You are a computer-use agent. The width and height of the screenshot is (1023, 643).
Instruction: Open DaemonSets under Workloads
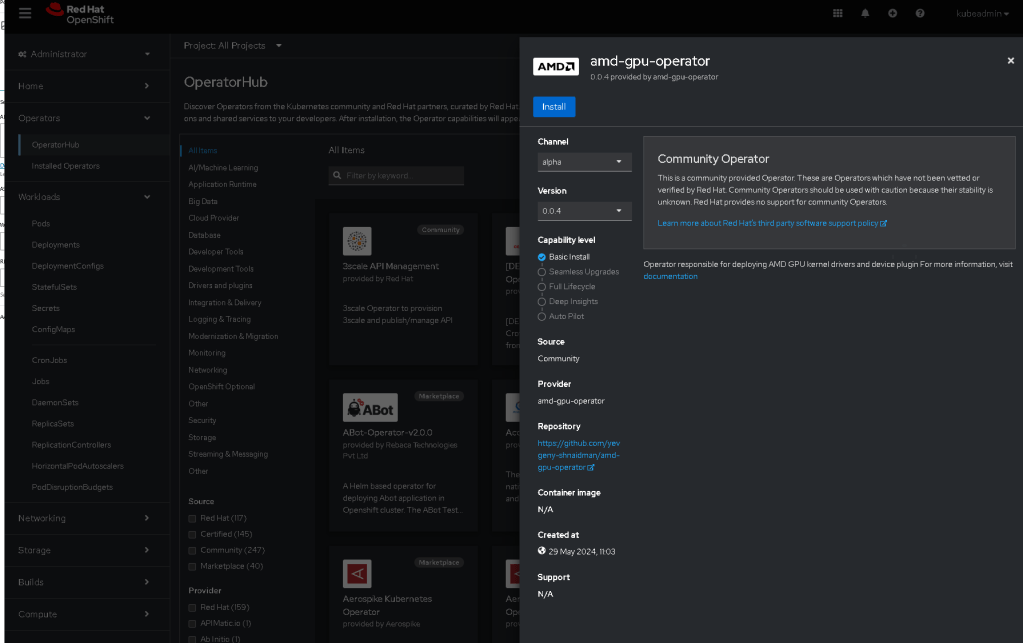coord(55,403)
